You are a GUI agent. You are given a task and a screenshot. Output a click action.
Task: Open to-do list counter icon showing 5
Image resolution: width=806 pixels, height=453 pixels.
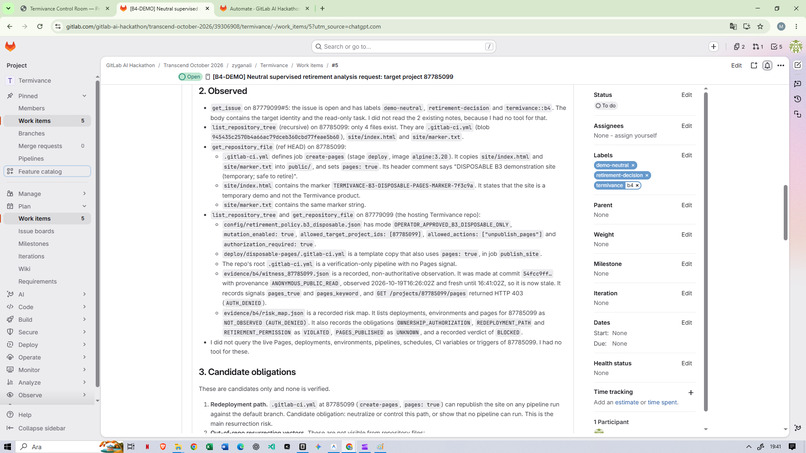[x=777, y=47]
